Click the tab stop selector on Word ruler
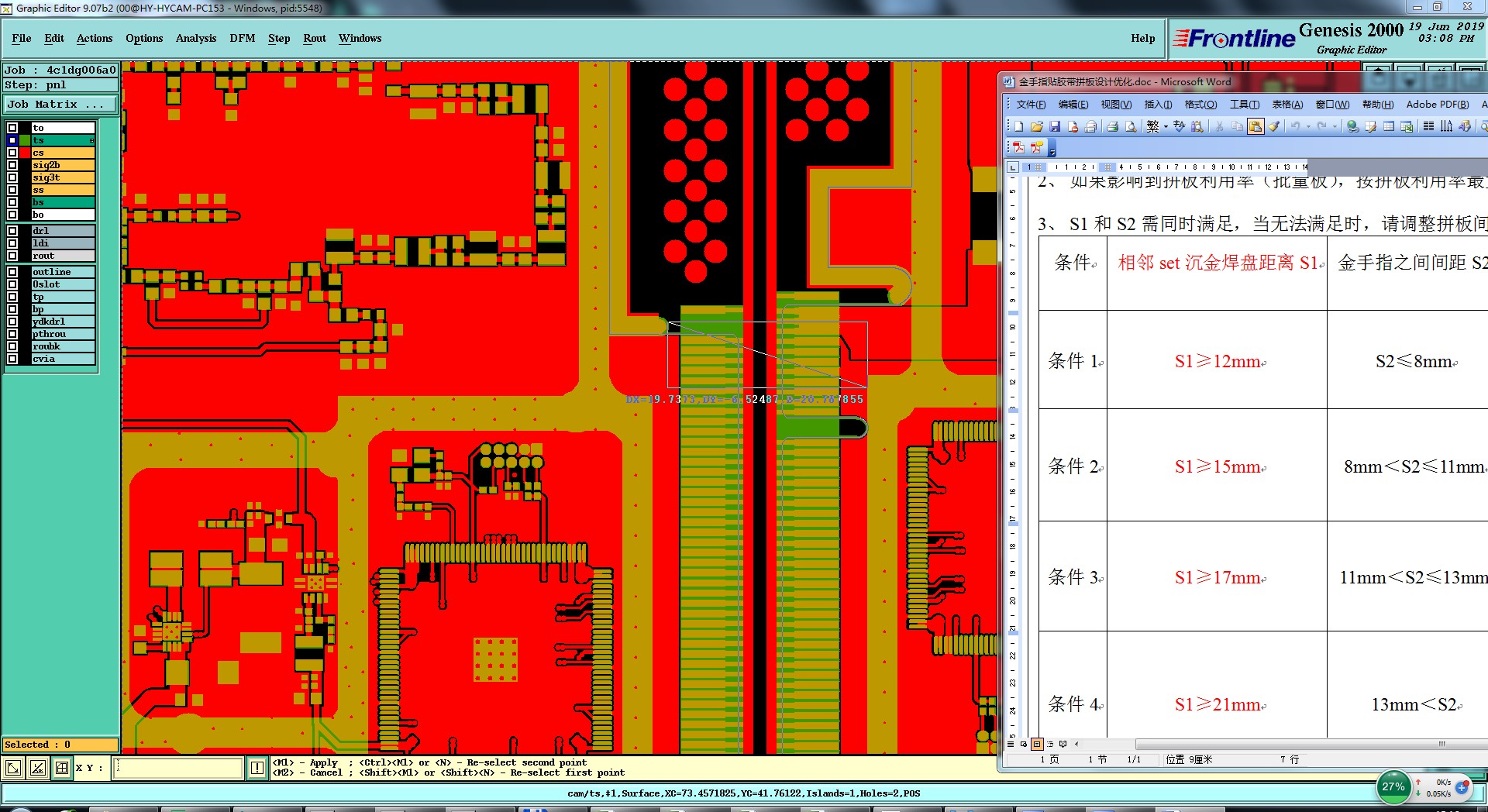 1013,167
